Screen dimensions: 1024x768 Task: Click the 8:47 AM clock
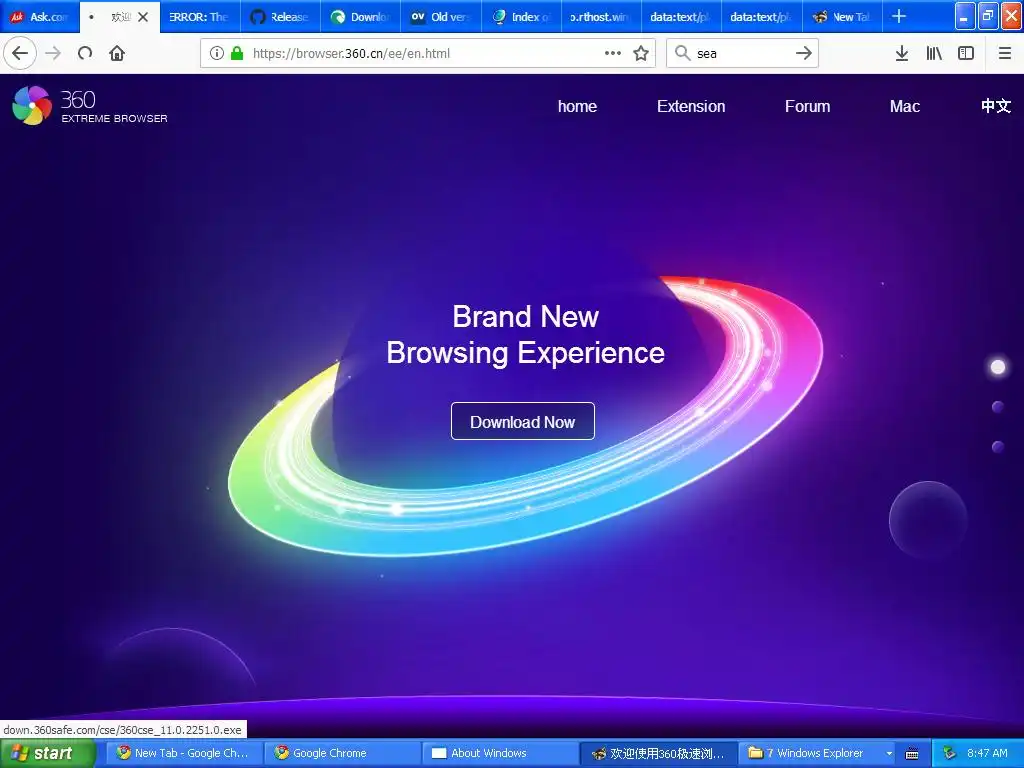click(x=987, y=753)
